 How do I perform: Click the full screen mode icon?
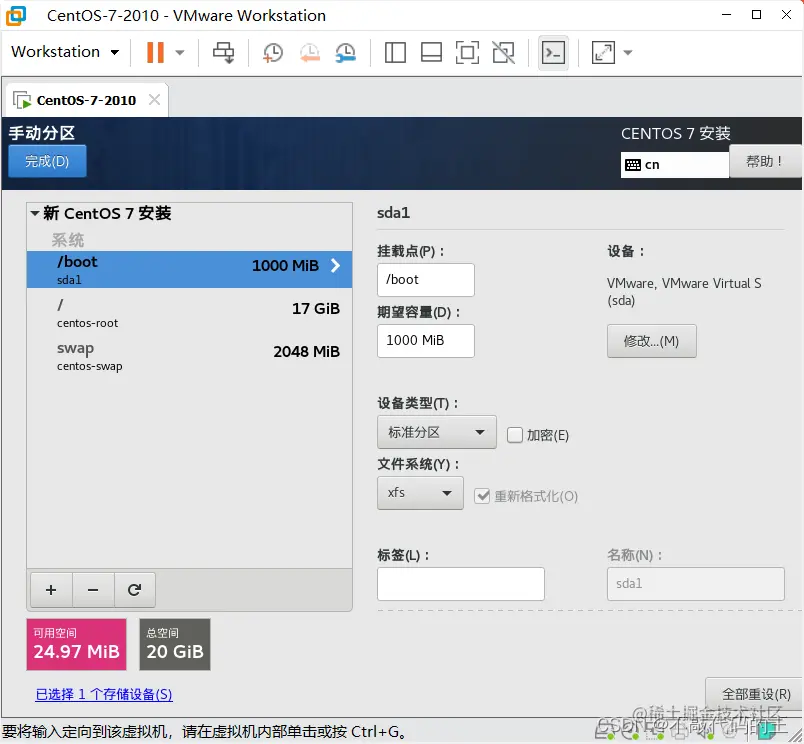coord(467,52)
